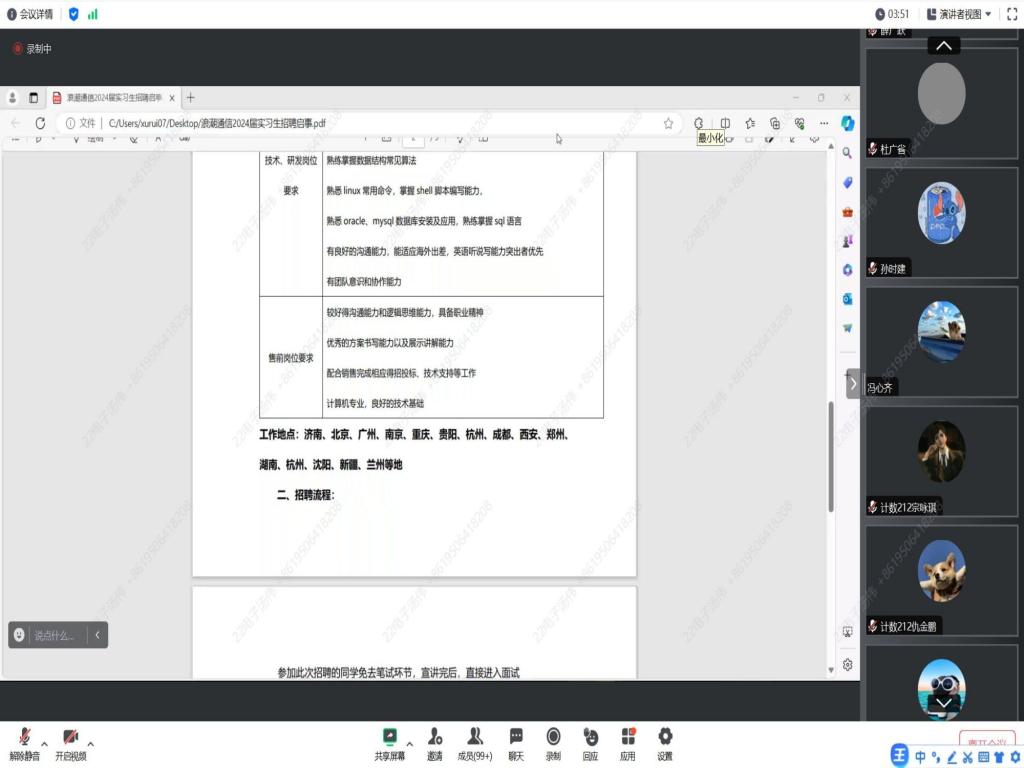Open the browser extensions icon
The height and width of the screenshot is (768, 1024).
click(698, 123)
